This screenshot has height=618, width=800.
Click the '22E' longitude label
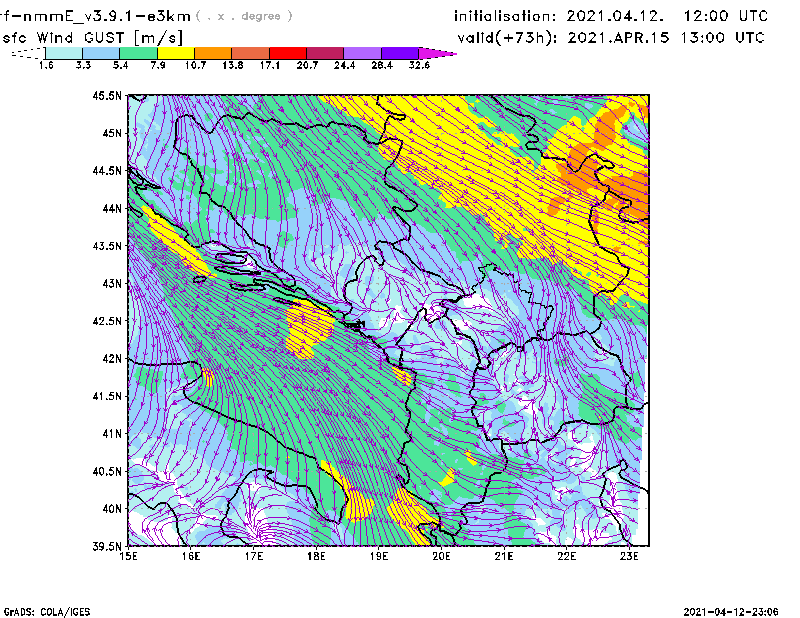pyautogui.click(x=567, y=556)
